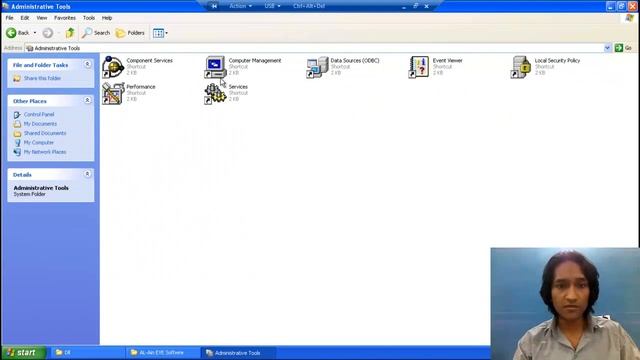Open the Search toolbar button
Image resolution: width=640 pixels, height=360 pixels.
click(x=96, y=33)
